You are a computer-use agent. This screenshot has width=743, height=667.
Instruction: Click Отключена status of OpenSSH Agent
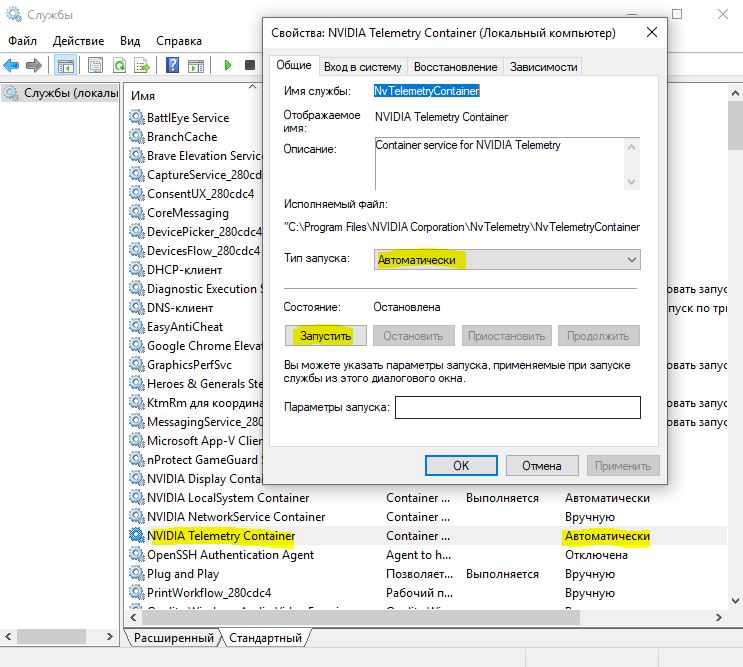click(596, 554)
